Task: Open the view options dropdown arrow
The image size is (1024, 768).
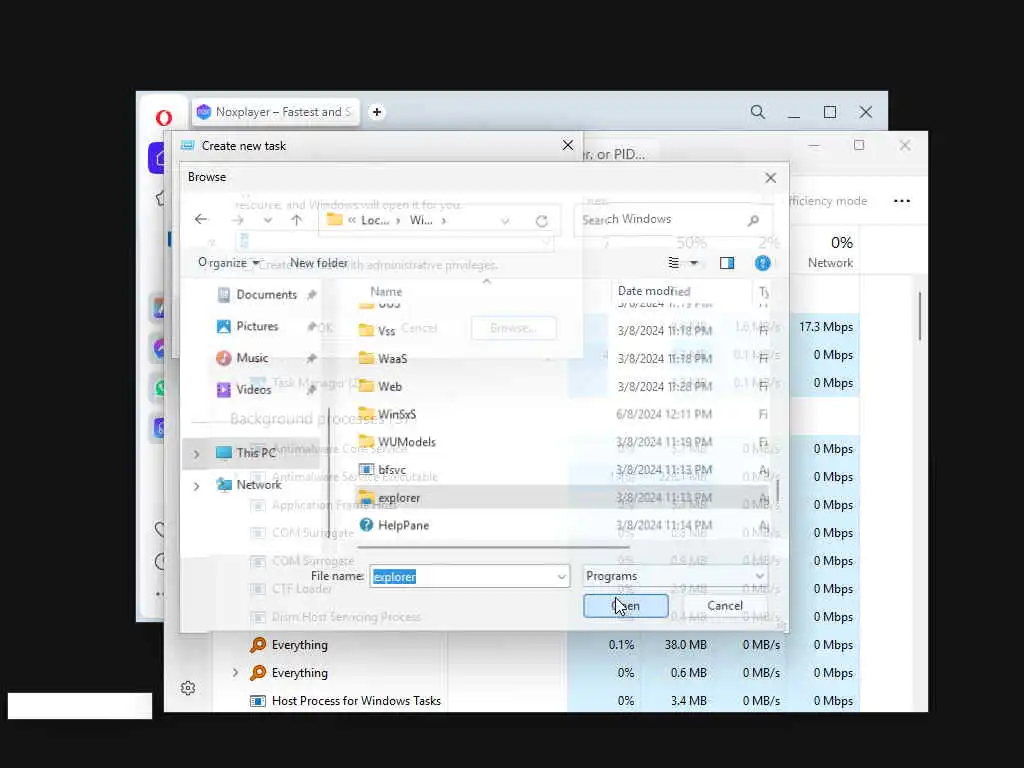Action: pyautogui.click(x=694, y=263)
